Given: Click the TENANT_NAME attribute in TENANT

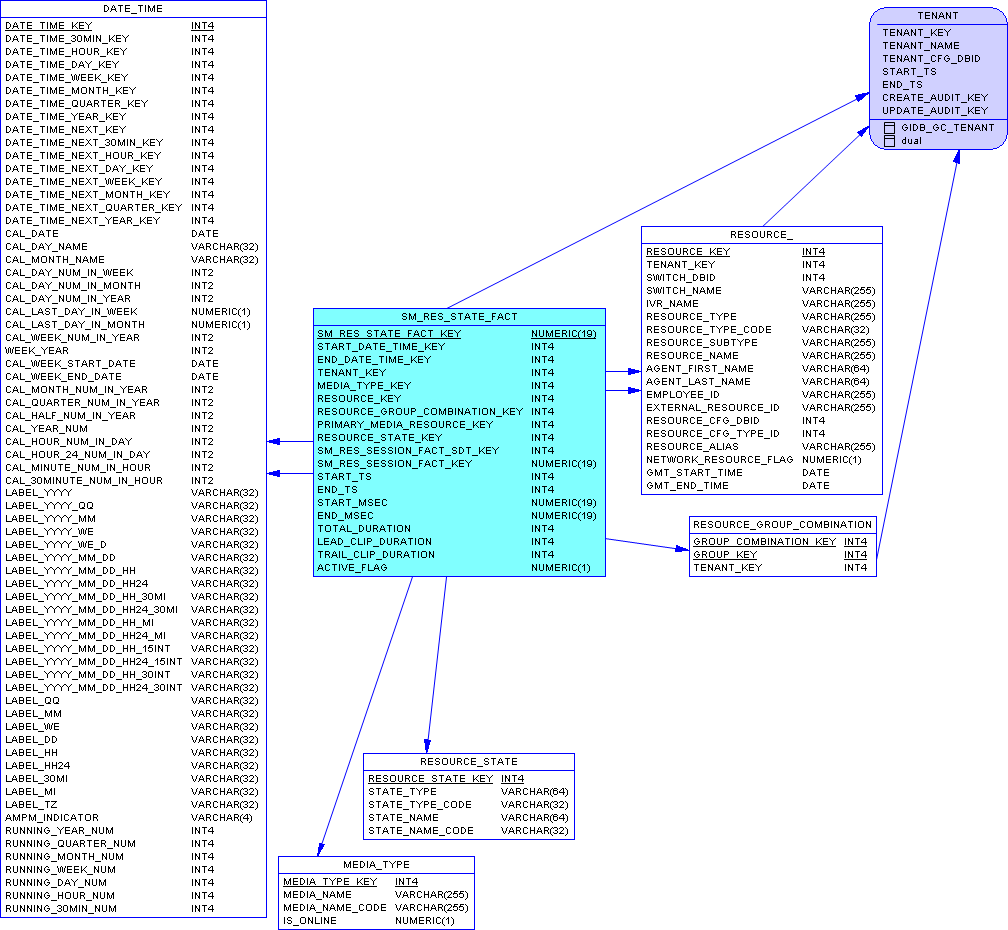Looking at the screenshot, I should pyautogui.click(x=921, y=46).
